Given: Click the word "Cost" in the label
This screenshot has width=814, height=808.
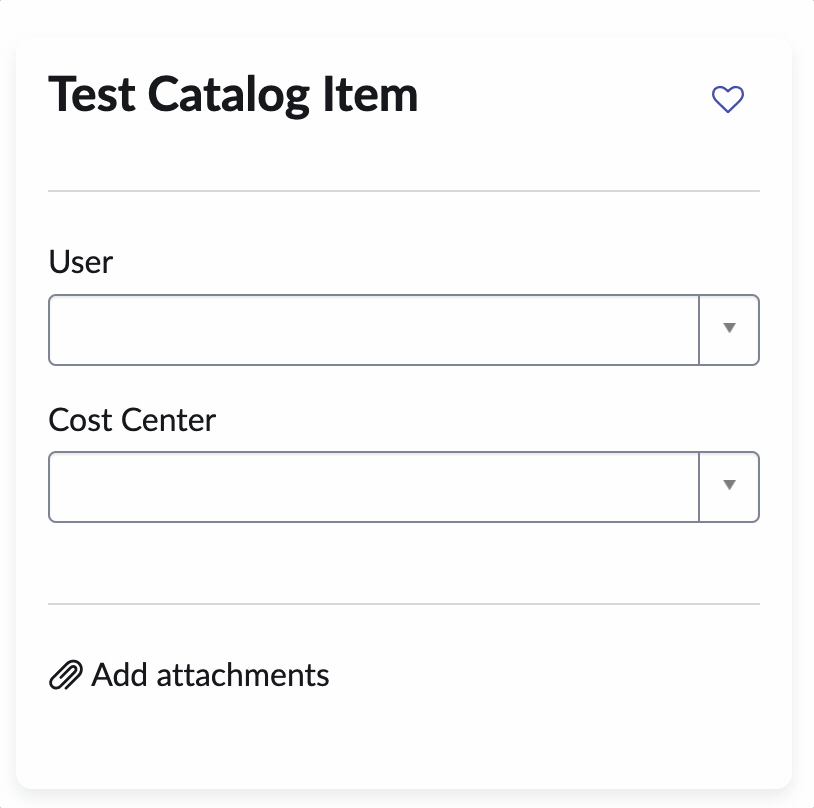Looking at the screenshot, I should click(81, 419).
